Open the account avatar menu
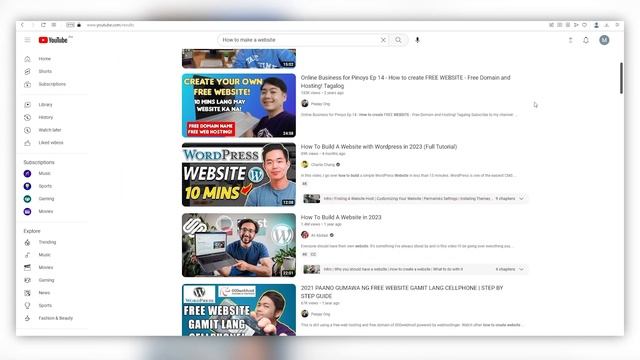Screen dimensions: 640x360 point(604,40)
